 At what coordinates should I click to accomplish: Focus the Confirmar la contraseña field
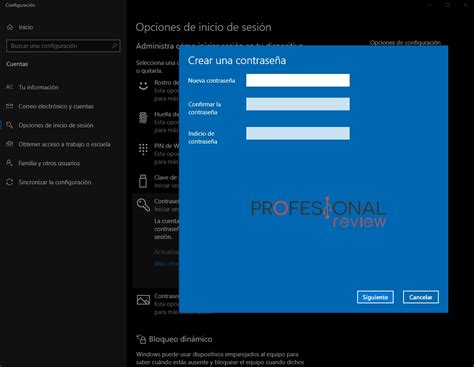pos(298,104)
